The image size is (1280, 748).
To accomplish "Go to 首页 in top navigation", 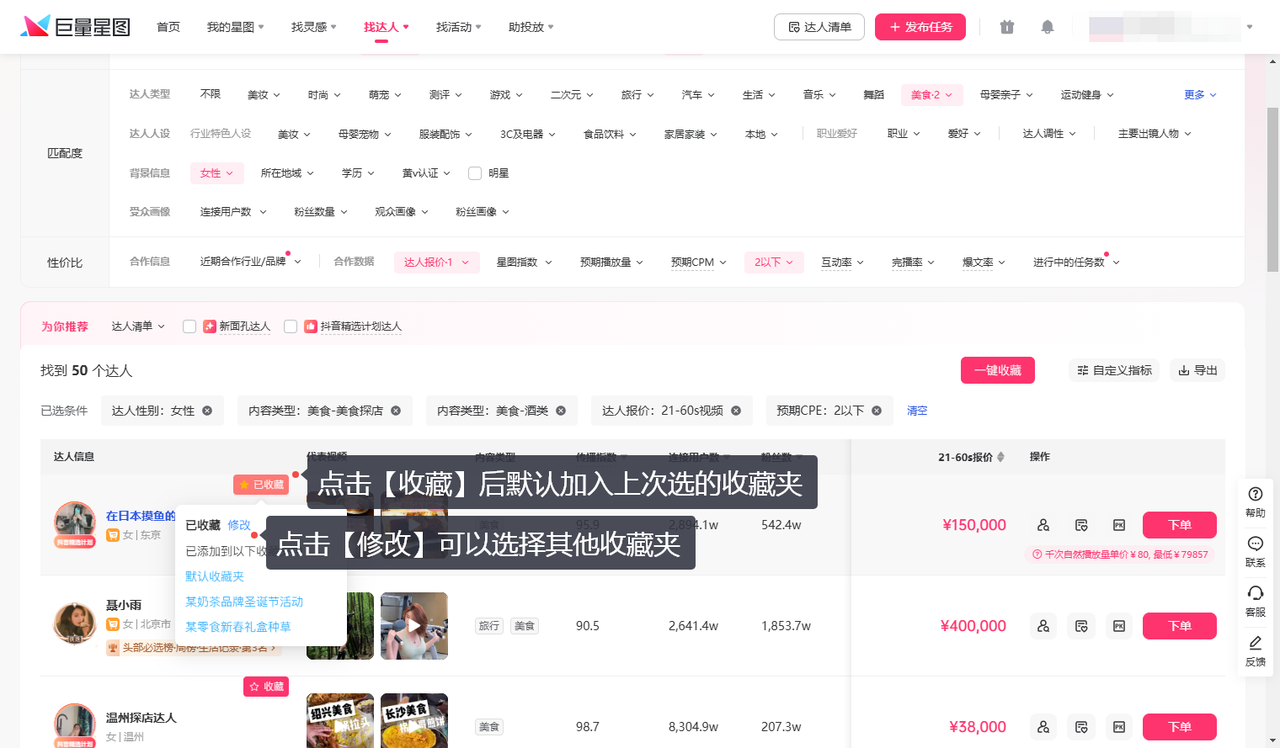I will pyautogui.click(x=168, y=27).
